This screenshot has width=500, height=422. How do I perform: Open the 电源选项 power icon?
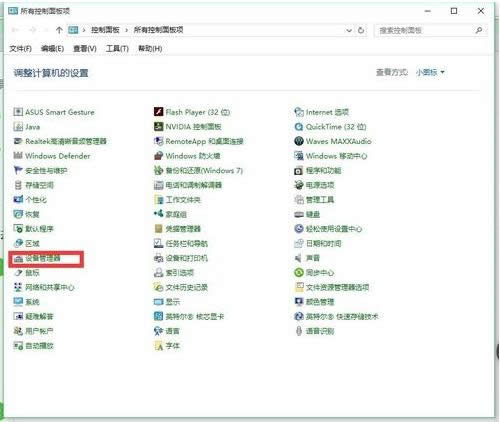(299, 185)
